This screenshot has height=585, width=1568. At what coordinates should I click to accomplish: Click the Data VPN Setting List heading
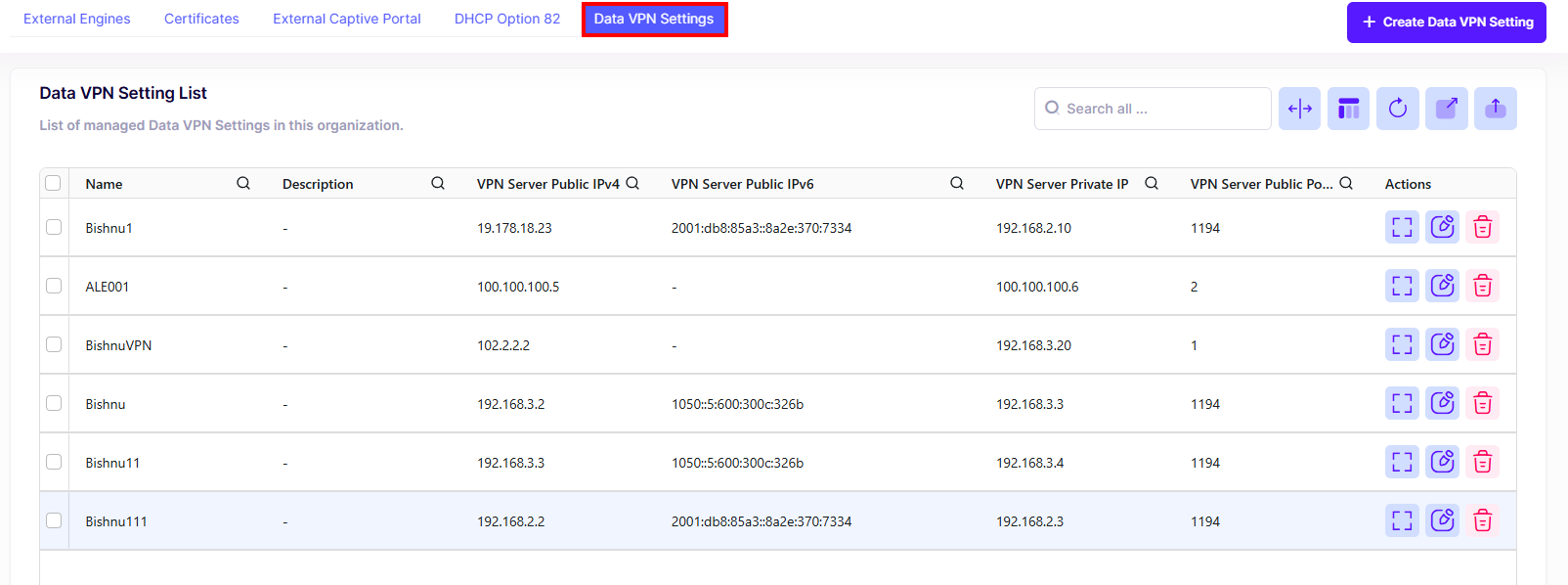[123, 93]
